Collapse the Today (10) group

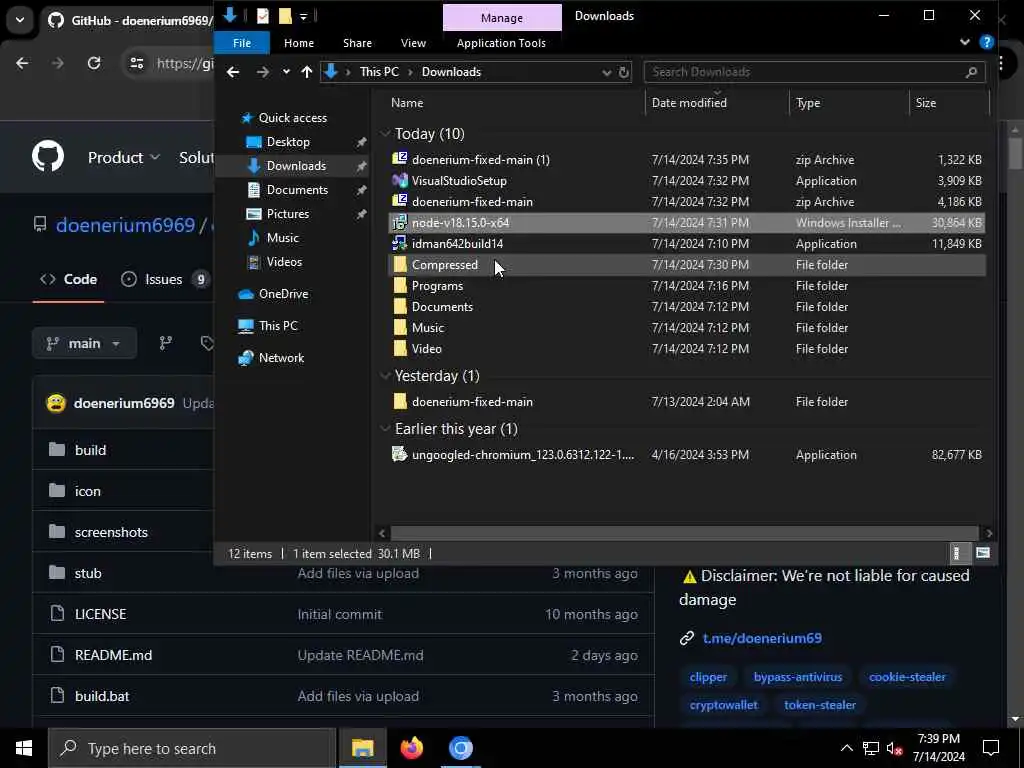(x=385, y=134)
